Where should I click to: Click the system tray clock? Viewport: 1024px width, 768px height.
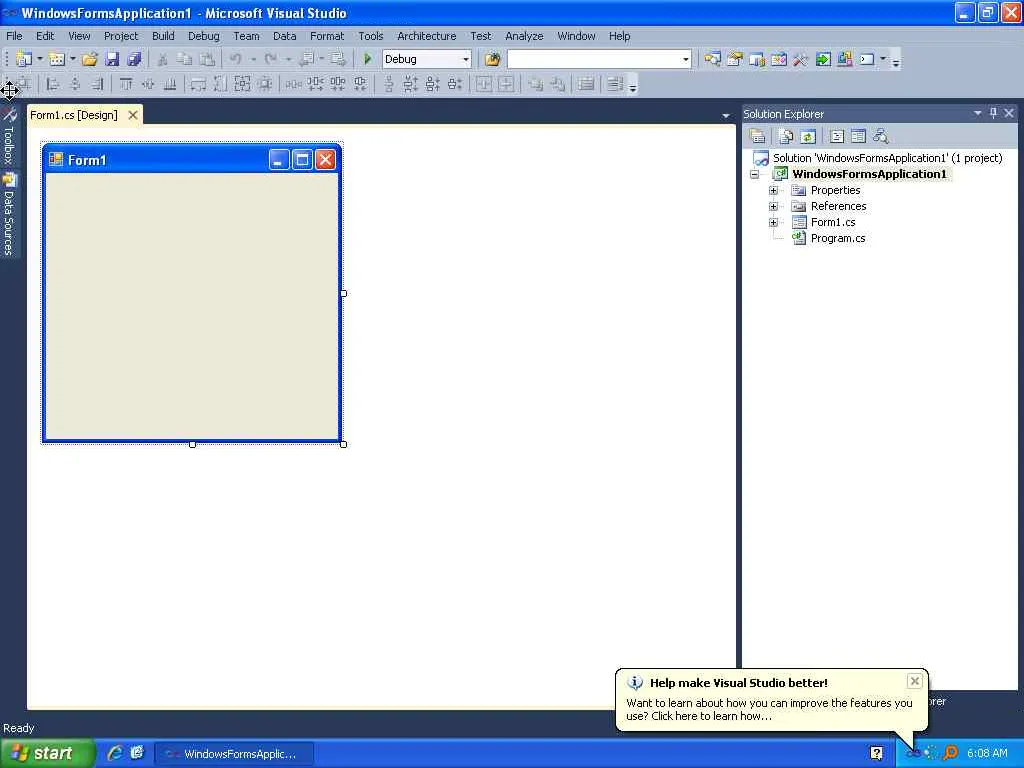pyautogui.click(x=987, y=753)
